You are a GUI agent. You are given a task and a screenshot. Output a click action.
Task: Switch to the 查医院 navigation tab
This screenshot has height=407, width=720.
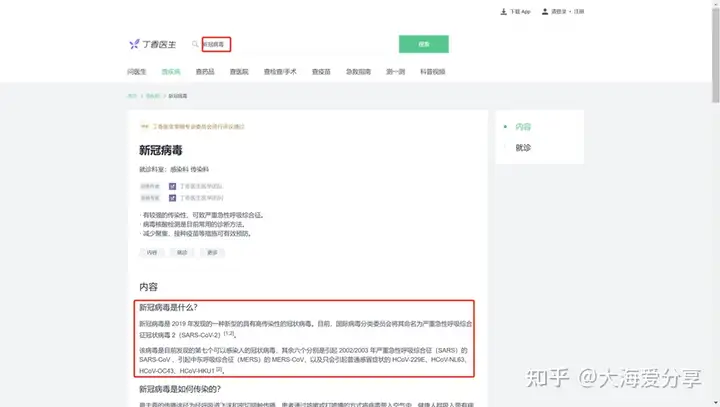pos(239,72)
